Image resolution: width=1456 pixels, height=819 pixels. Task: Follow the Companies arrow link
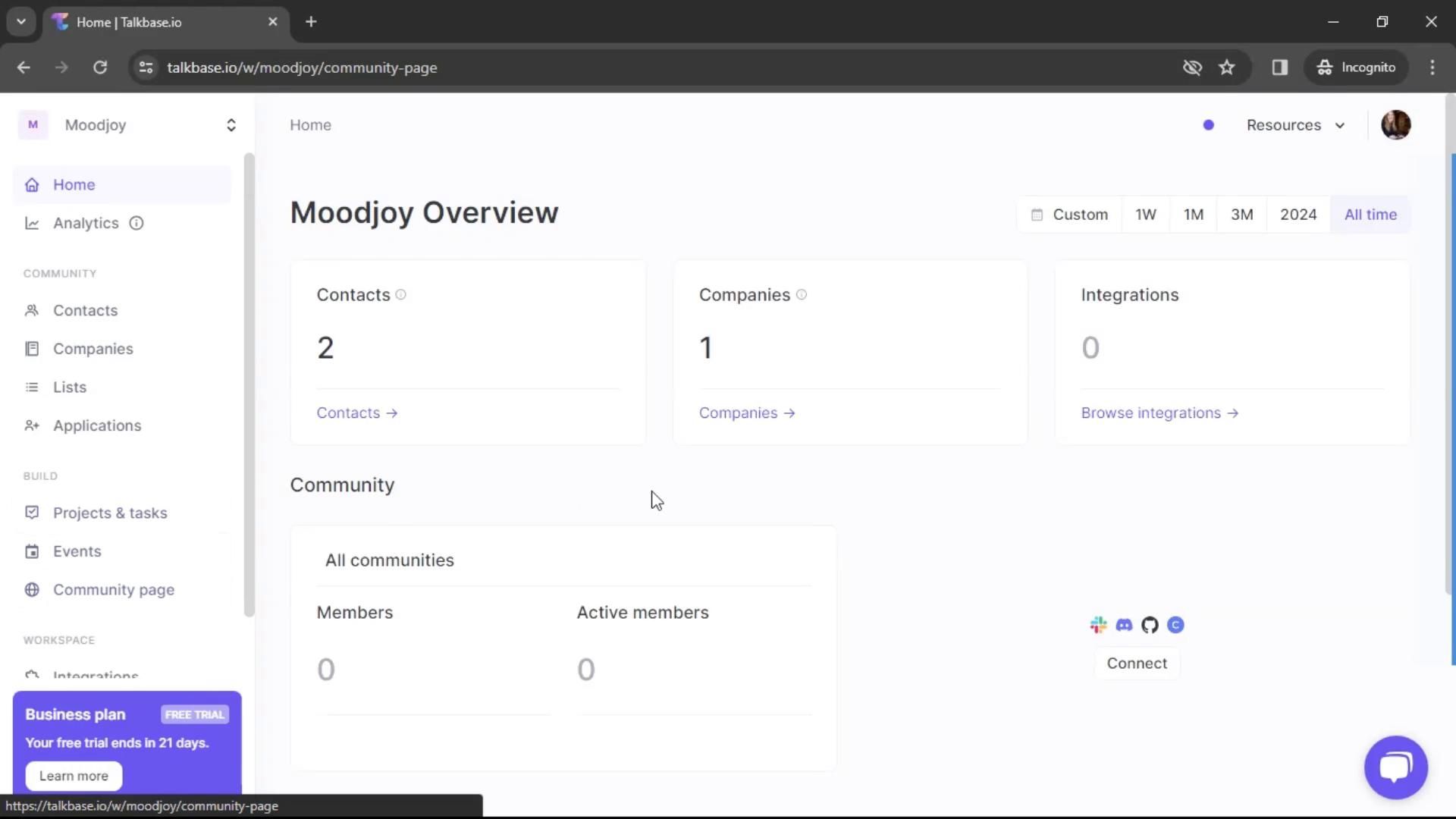click(747, 413)
